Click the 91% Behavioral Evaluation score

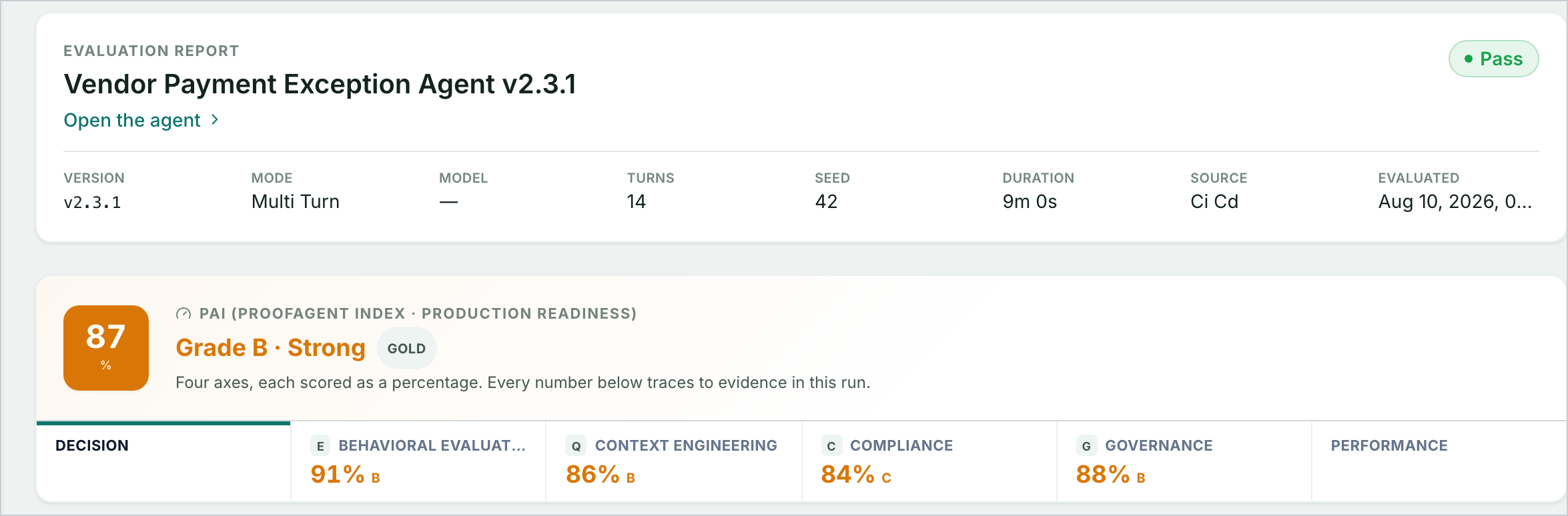(x=338, y=475)
